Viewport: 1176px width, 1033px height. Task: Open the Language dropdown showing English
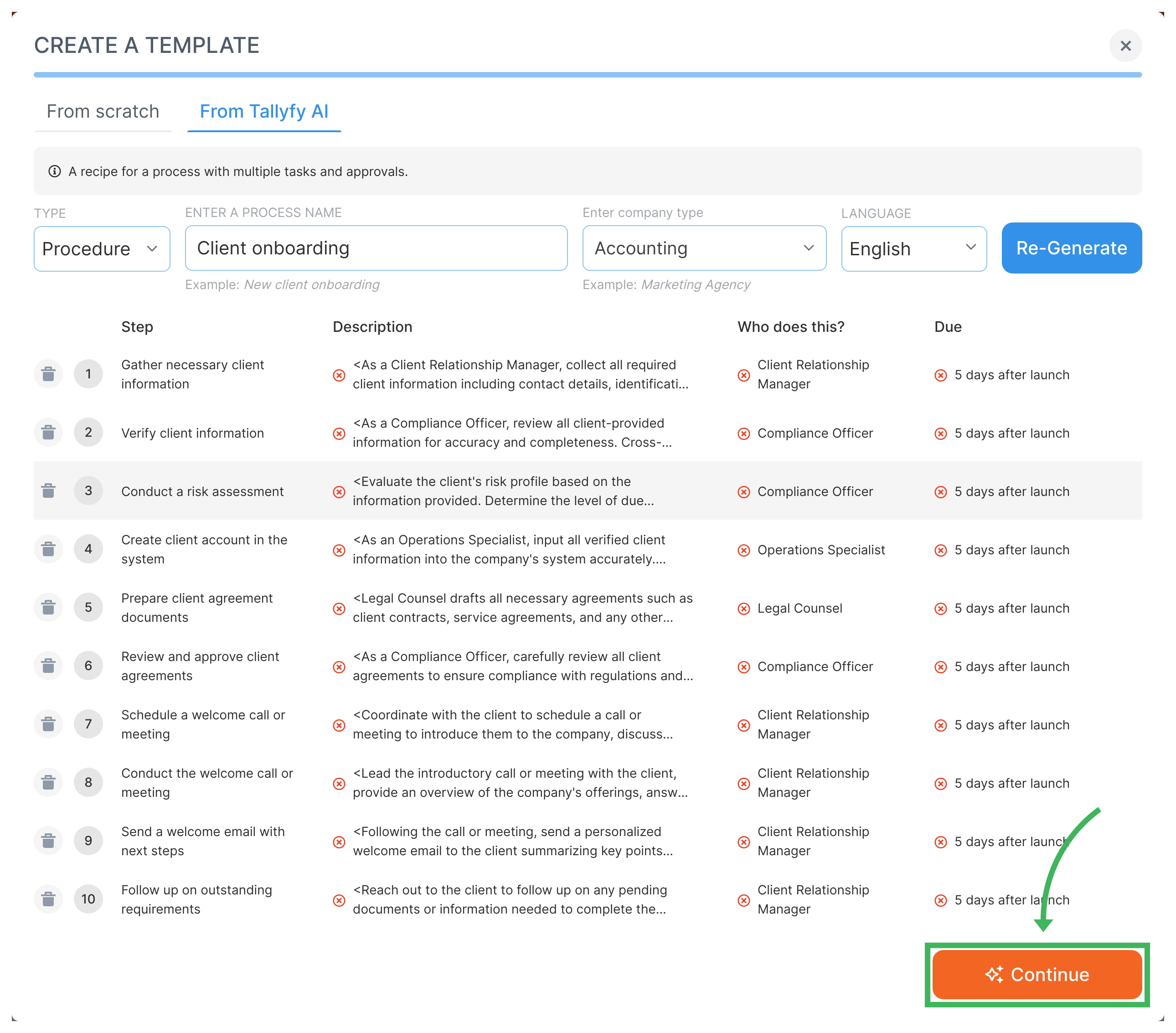[x=913, y=248]
